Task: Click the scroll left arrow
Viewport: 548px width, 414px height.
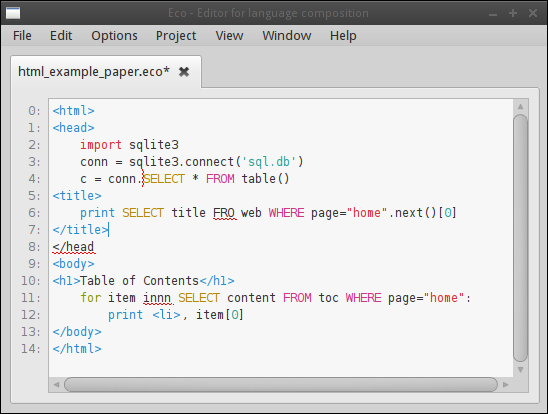Action: point(56,385)
